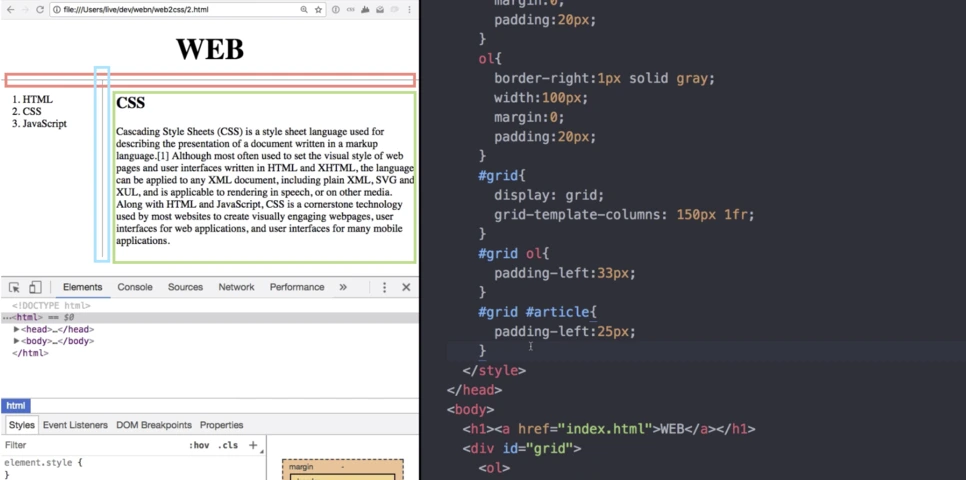Select the Event Listeners pane tab
Screen dimensions: 966x480
(75, 425)
